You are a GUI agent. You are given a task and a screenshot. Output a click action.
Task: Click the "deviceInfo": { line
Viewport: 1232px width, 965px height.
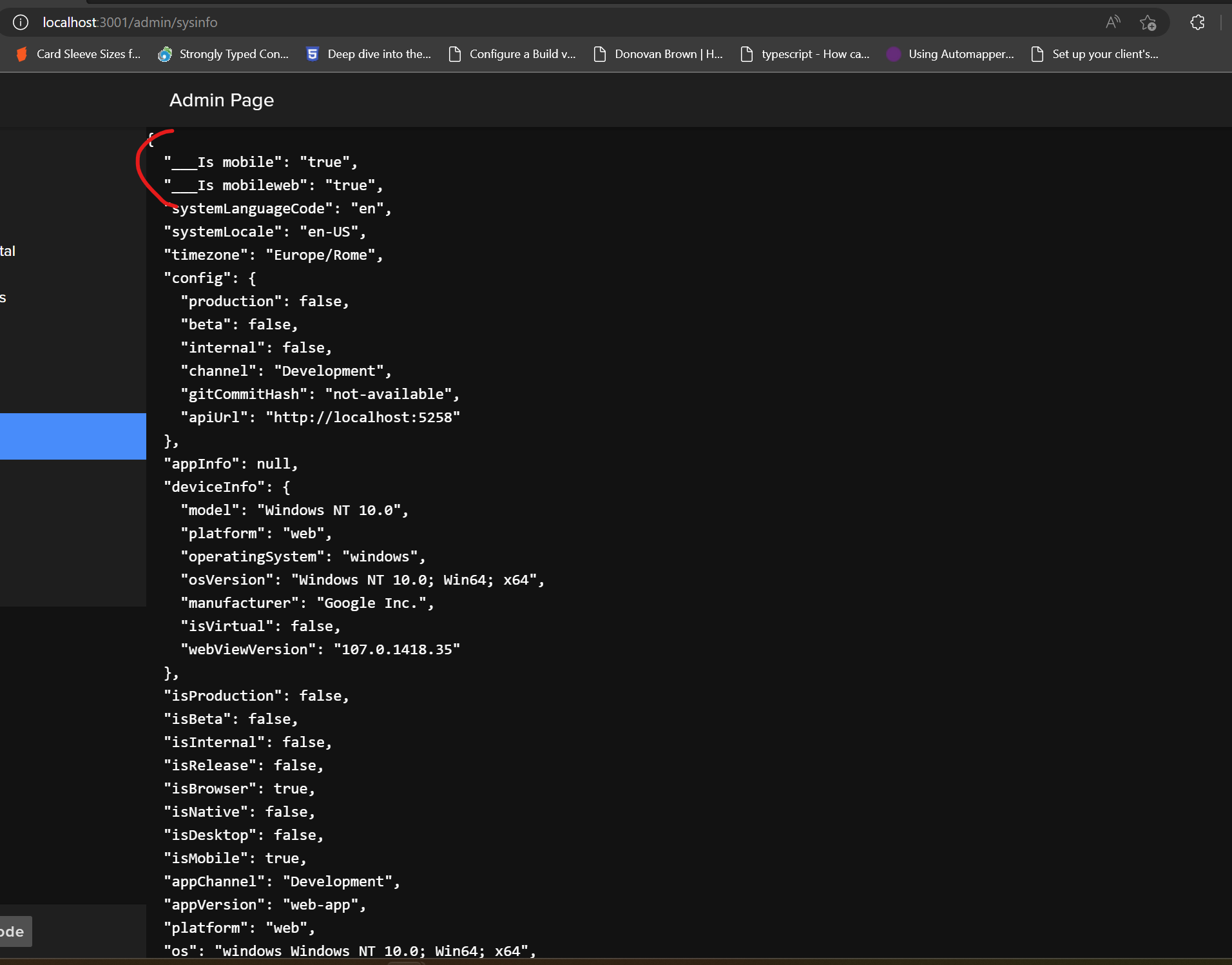point(227,487)
